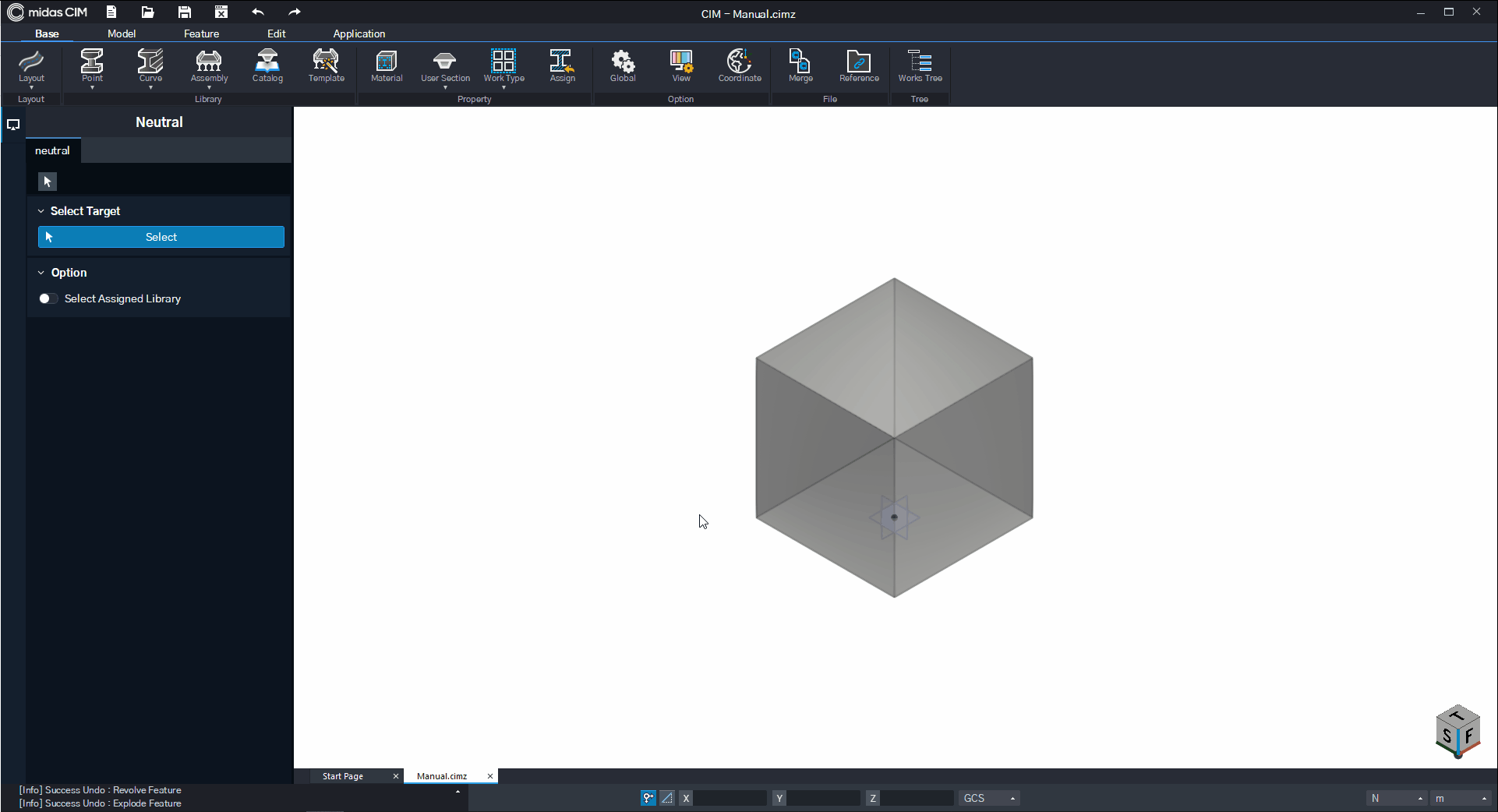Image resolution: width=1498 pixels, height=812 pixels.
Task: Click the Undo arrow
Action: (258, 12)
